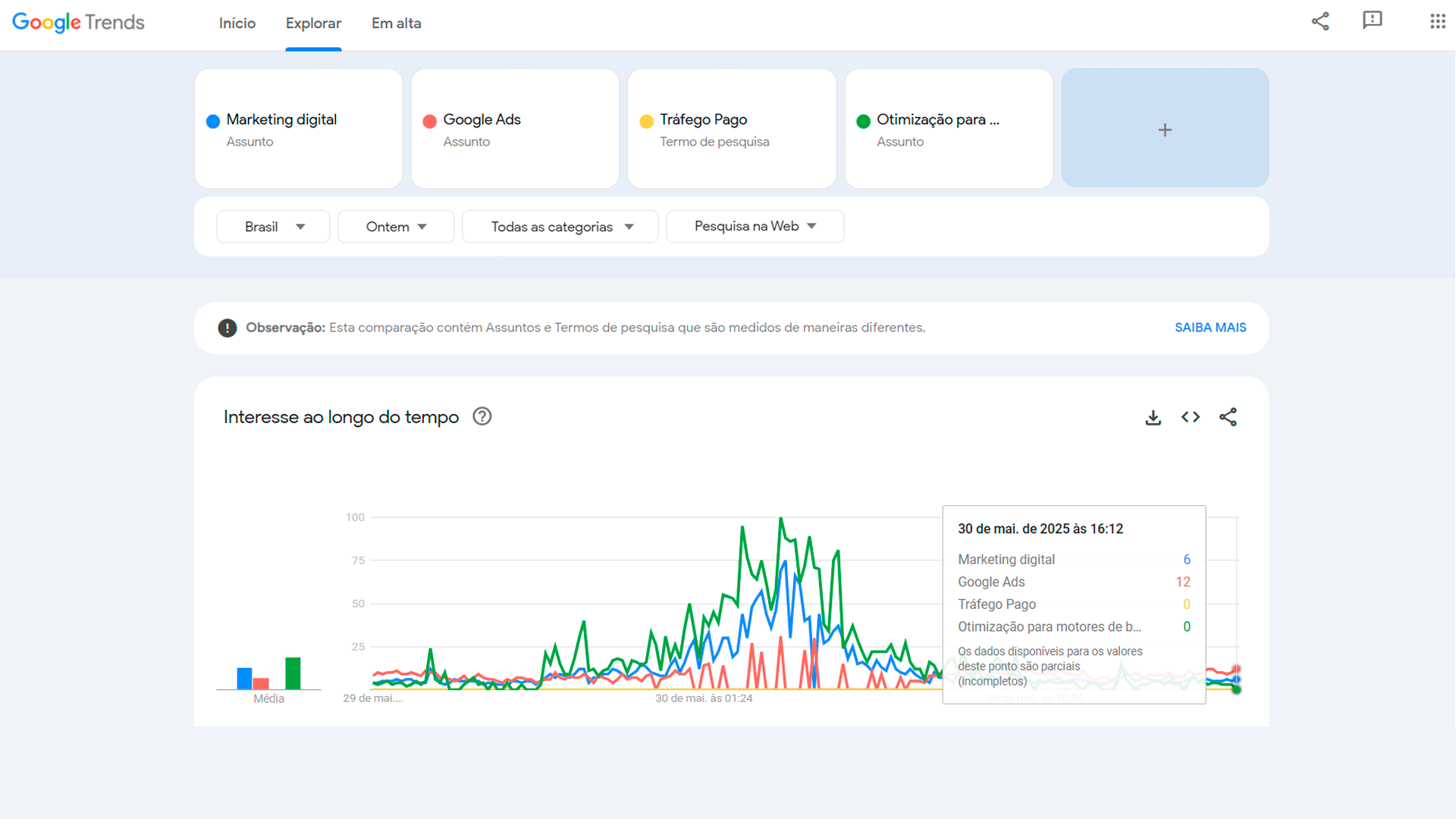Click the header share icon
Viewport: 1456px width, 819px height.
click(x=1320, y=21)
